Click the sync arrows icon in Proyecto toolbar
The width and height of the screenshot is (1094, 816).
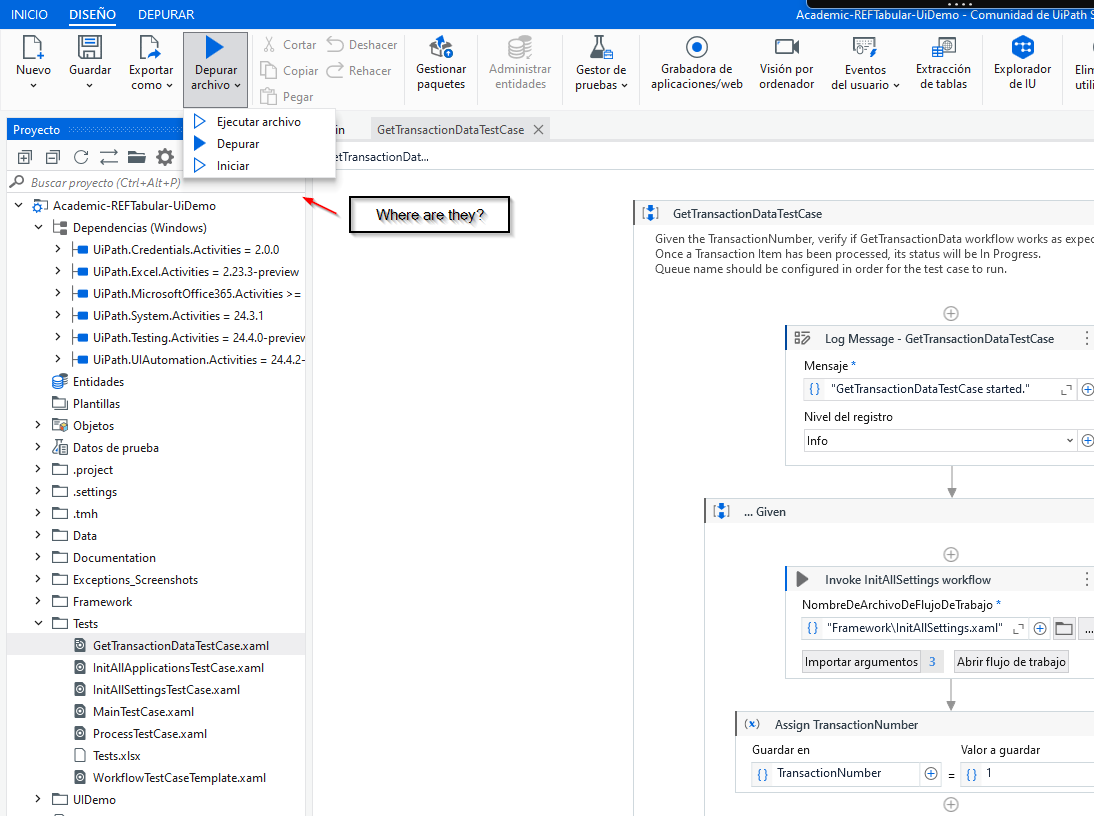(109, 157)
